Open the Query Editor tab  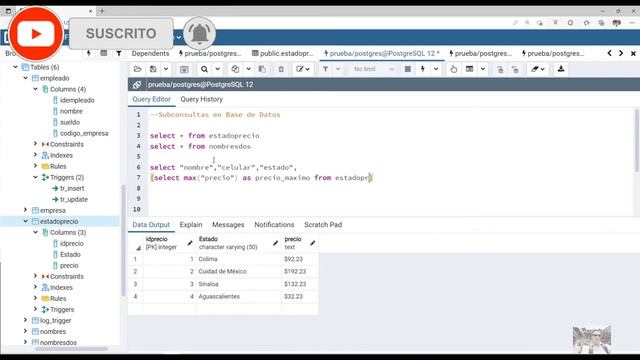coord(151,99)
